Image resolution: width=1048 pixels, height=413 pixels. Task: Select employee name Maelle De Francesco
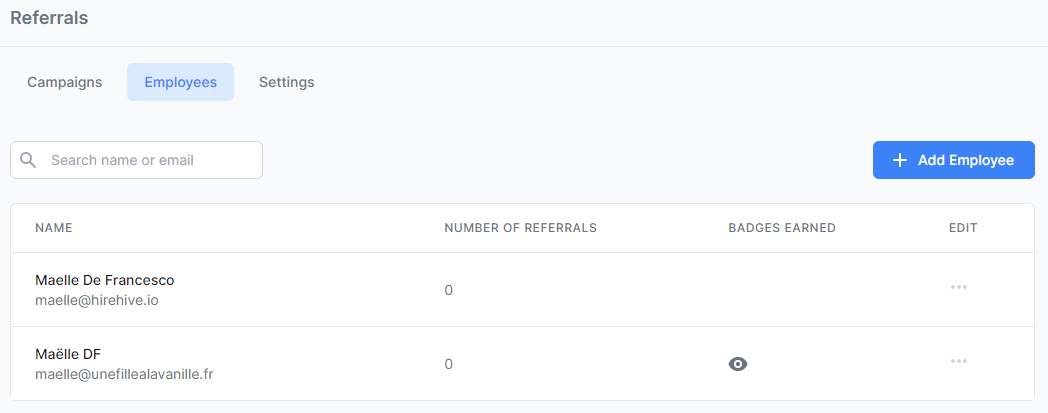point(104,280)
